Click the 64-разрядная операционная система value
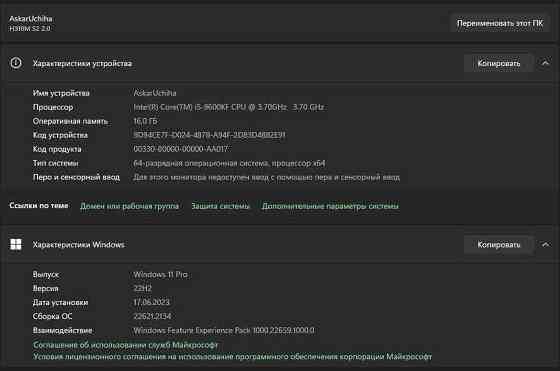 pos(229,163)
